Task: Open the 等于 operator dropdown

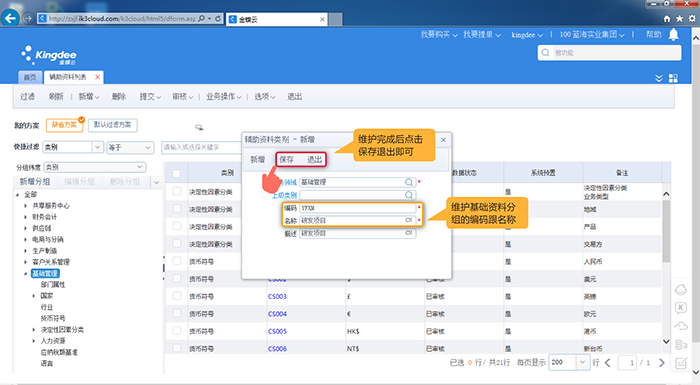Action: coord(147,147)
